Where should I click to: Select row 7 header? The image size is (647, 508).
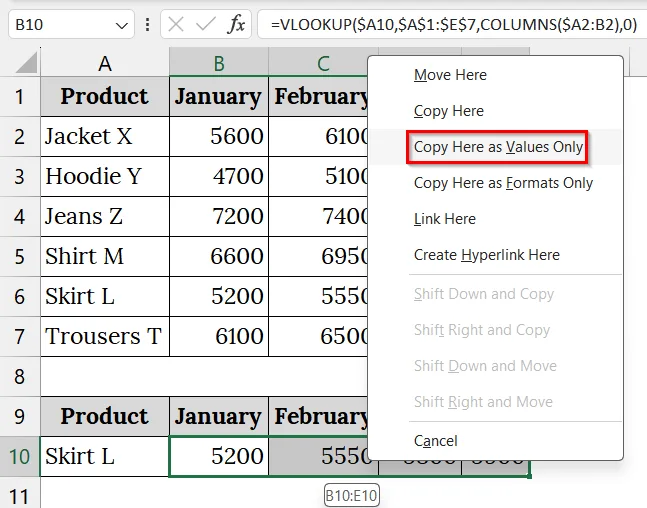point(20,336)
